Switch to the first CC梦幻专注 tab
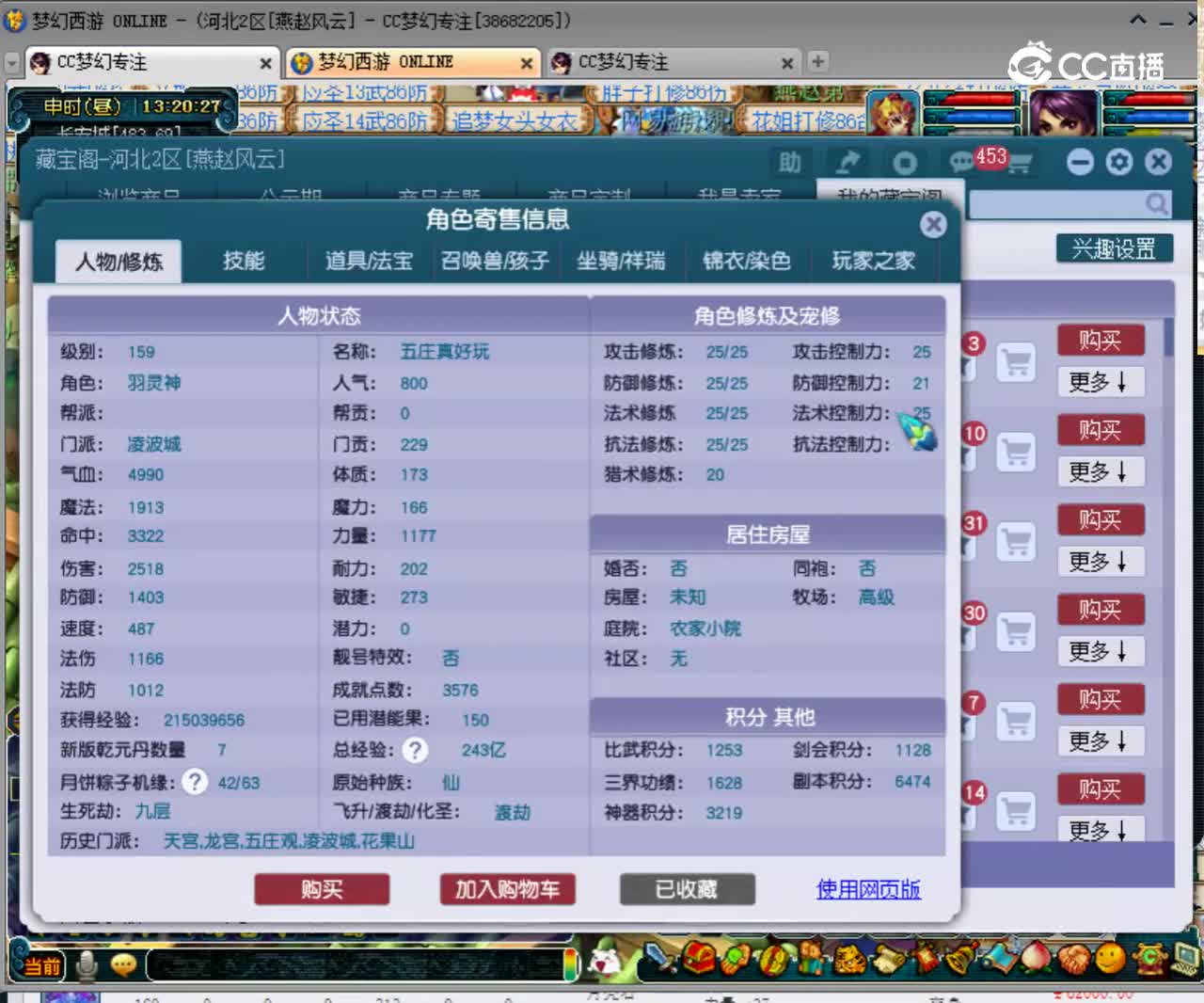The width and height of the screenshot is (1204, 1003). point(150,63)
